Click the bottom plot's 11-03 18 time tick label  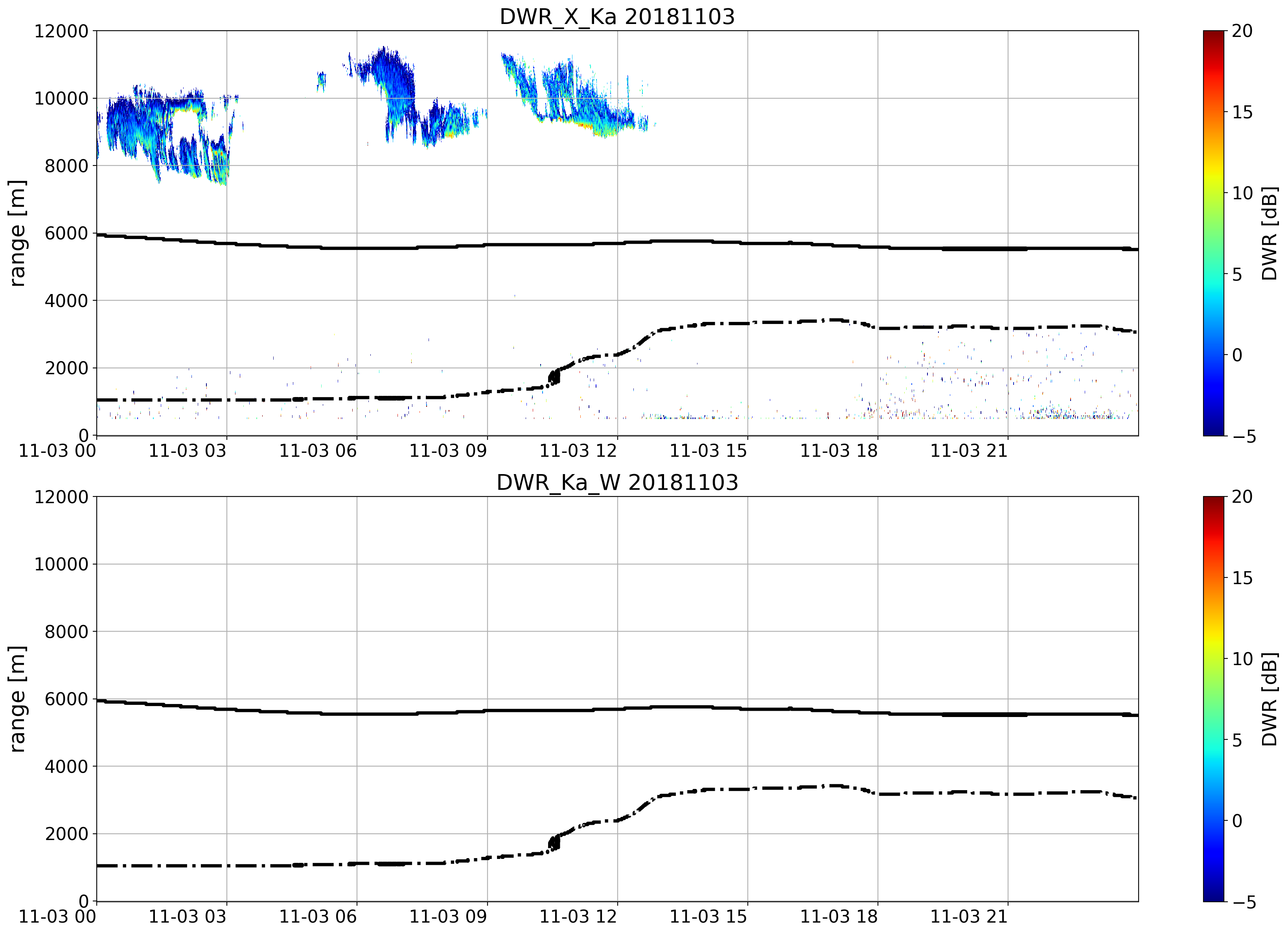coord(839,916)
